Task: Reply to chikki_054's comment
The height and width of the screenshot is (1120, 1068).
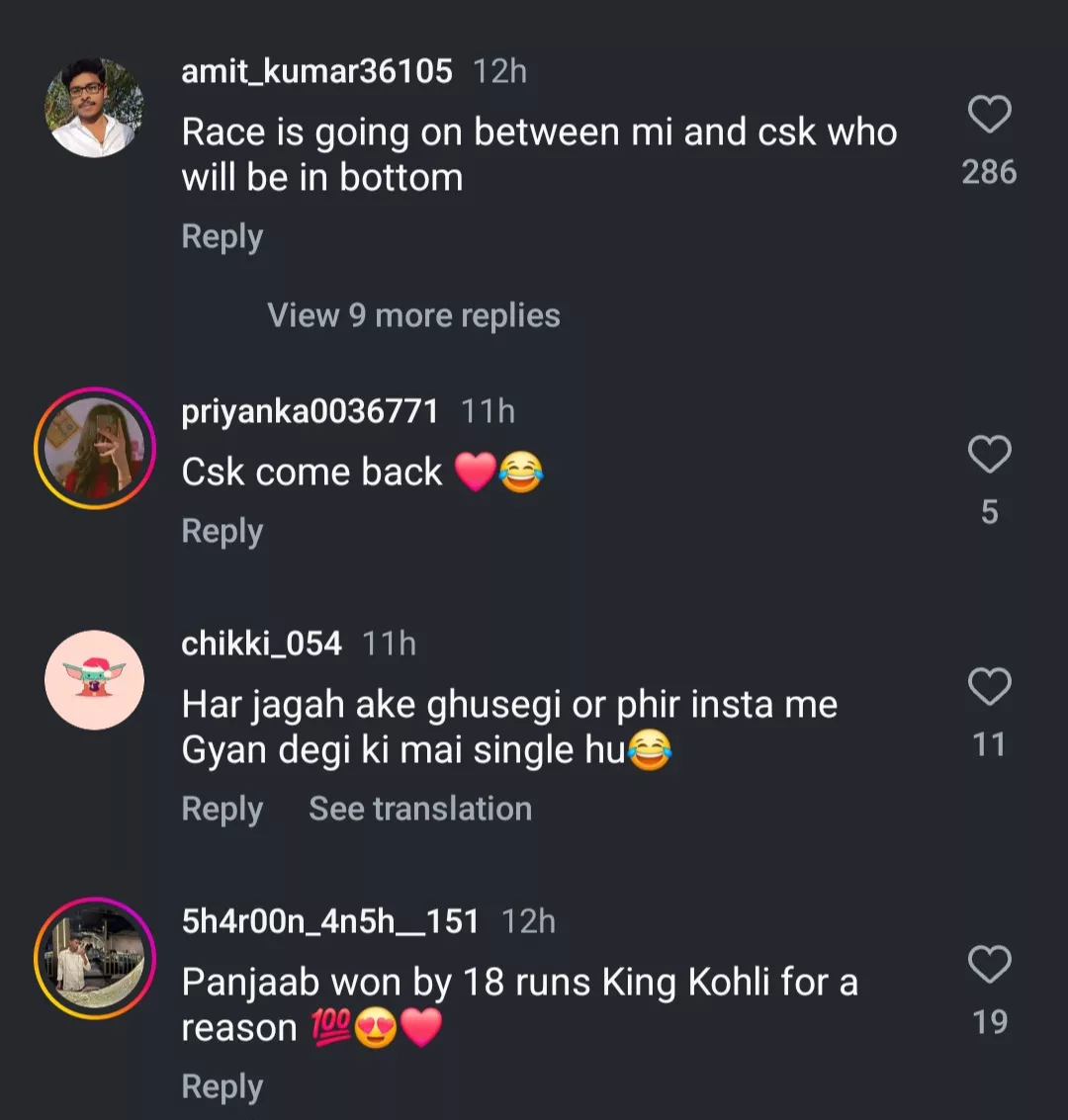Action: coord(222,809)
